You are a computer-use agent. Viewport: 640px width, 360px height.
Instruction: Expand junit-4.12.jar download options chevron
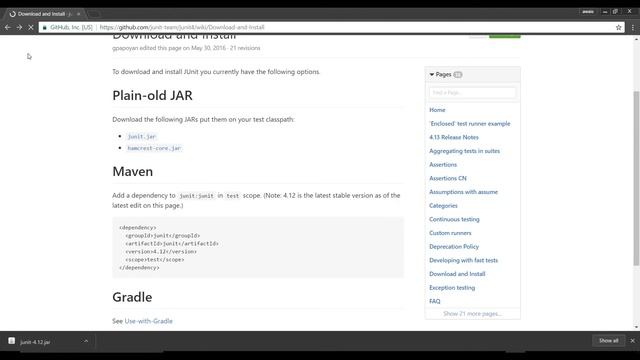pos(86,341)
